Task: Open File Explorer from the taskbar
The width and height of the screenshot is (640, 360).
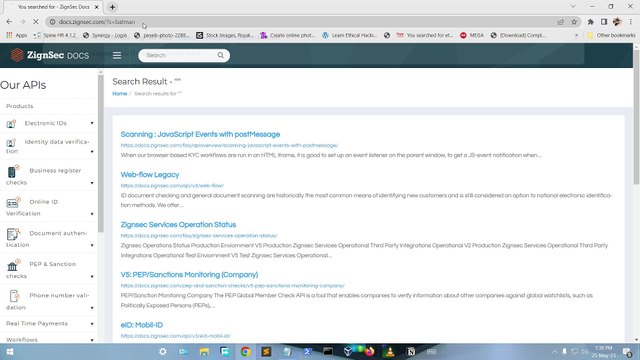Action: click(x=204, y=351)
